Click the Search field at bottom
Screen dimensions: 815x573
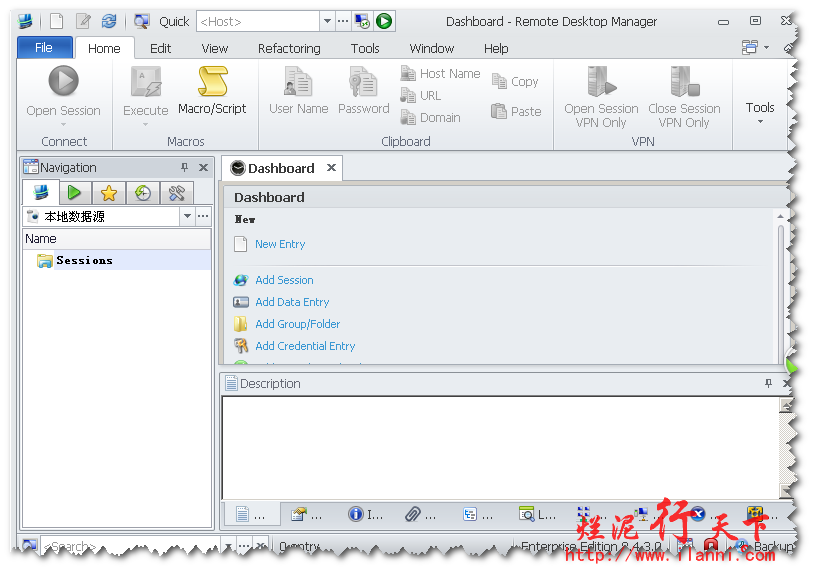(x=131, y=546)
